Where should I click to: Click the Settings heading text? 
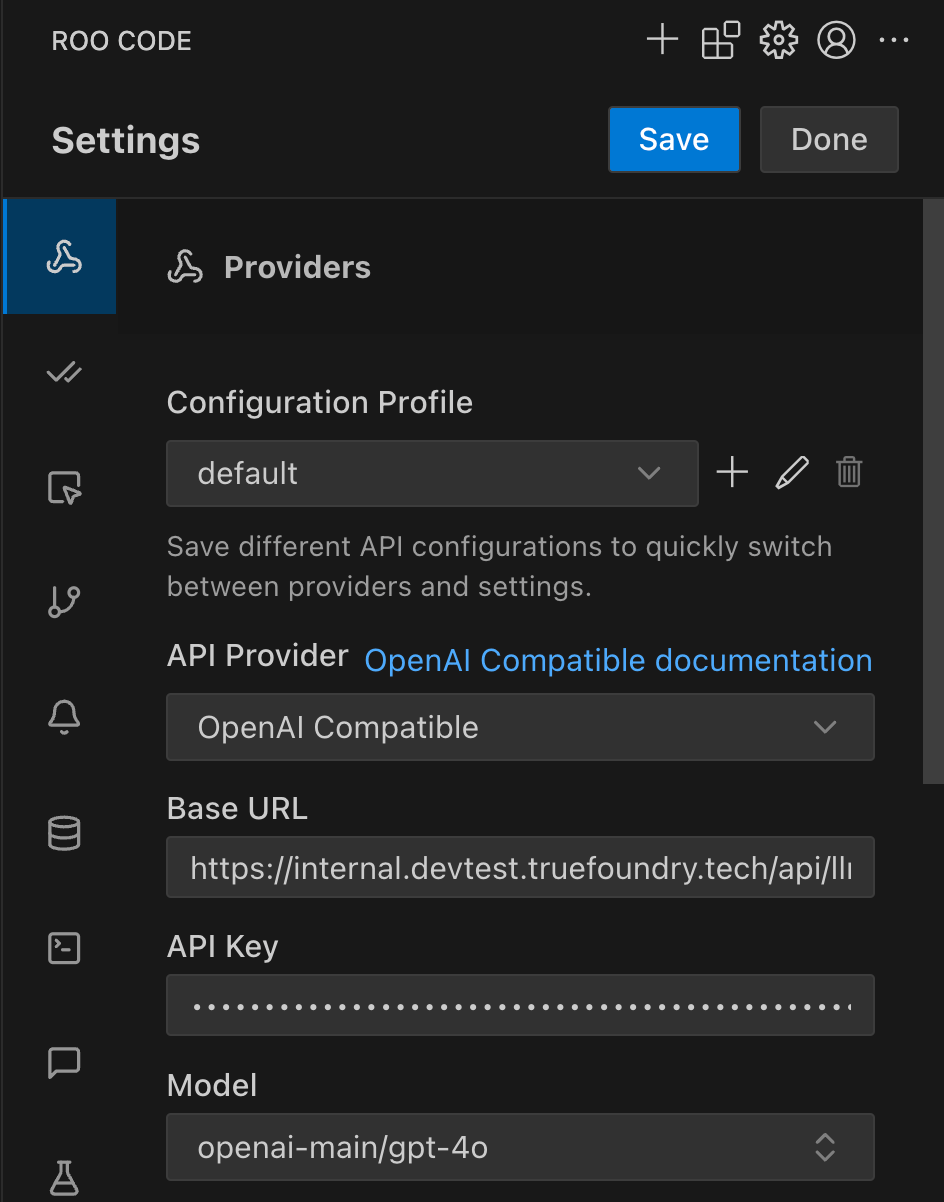[x=126, y=140]
